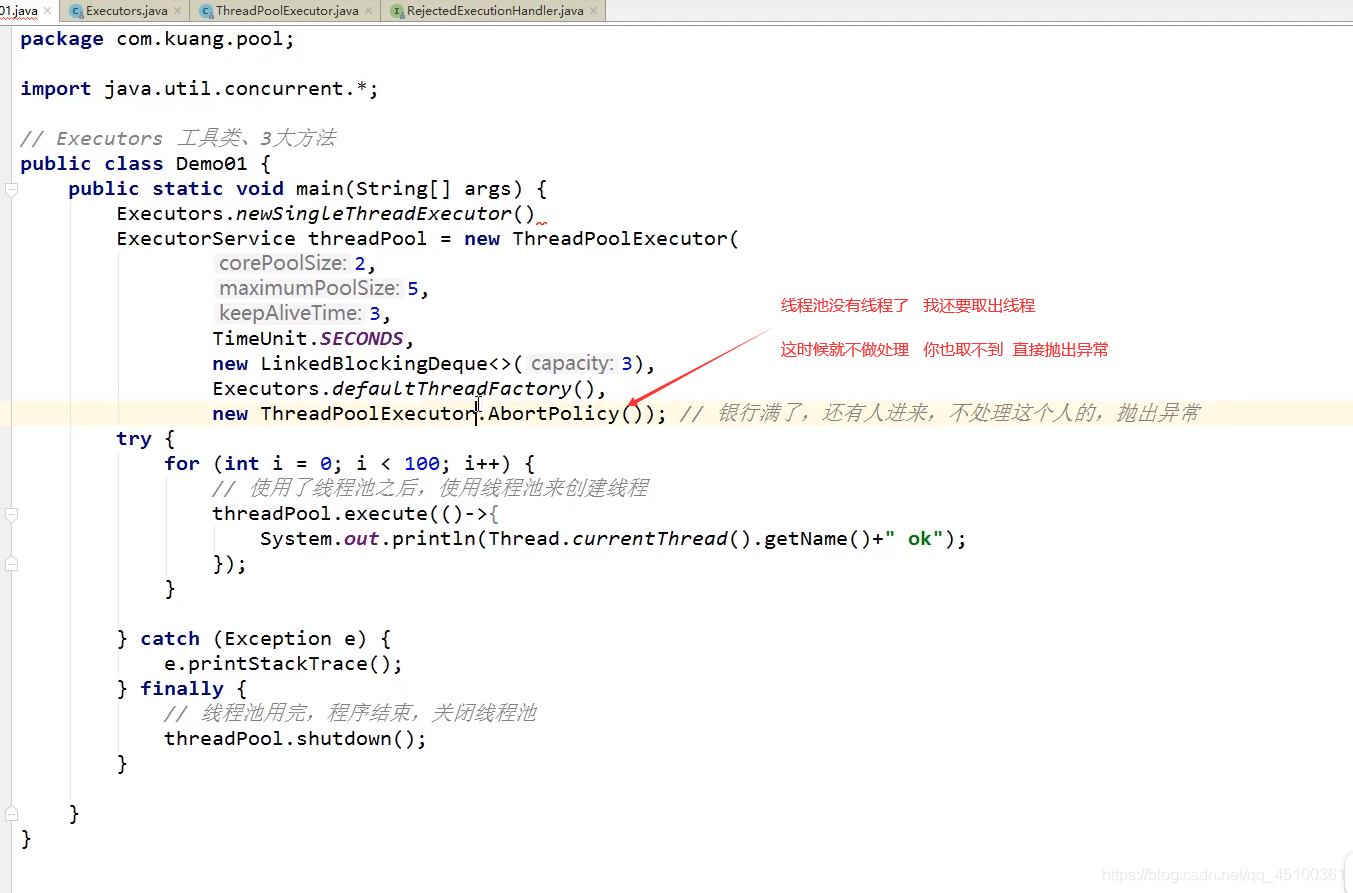
Task: Click the fold end marker beside the lambda's closing });
Action: 11,564
